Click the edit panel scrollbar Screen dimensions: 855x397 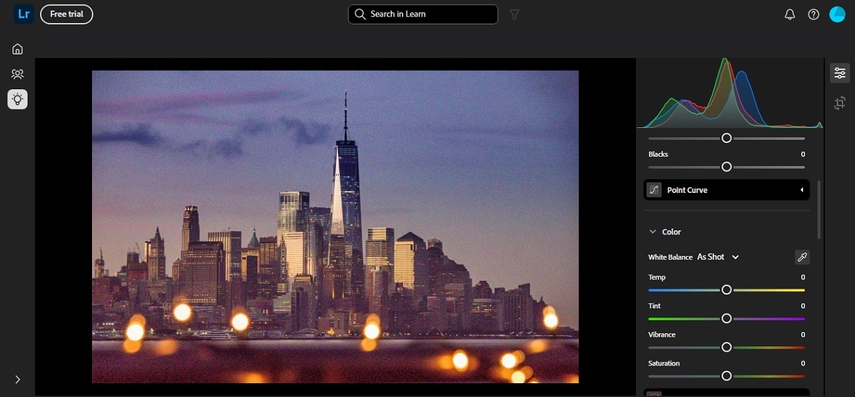click(x=818, y=209)
